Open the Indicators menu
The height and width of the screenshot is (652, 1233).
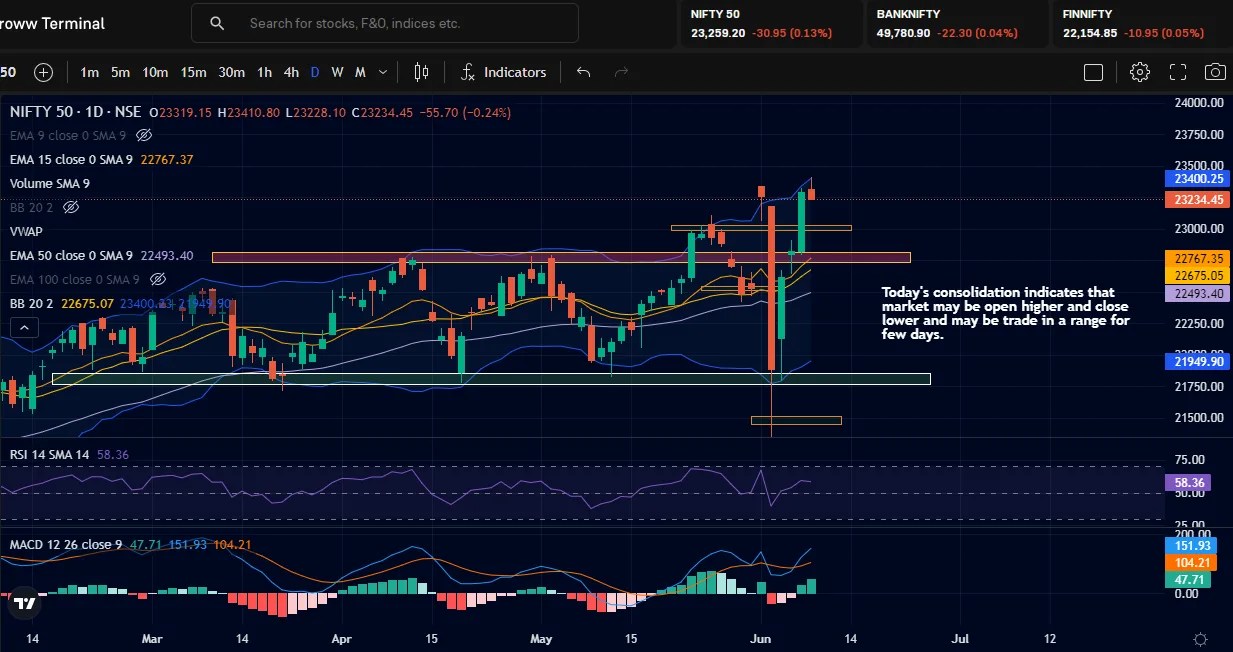[x=503, y=72]
